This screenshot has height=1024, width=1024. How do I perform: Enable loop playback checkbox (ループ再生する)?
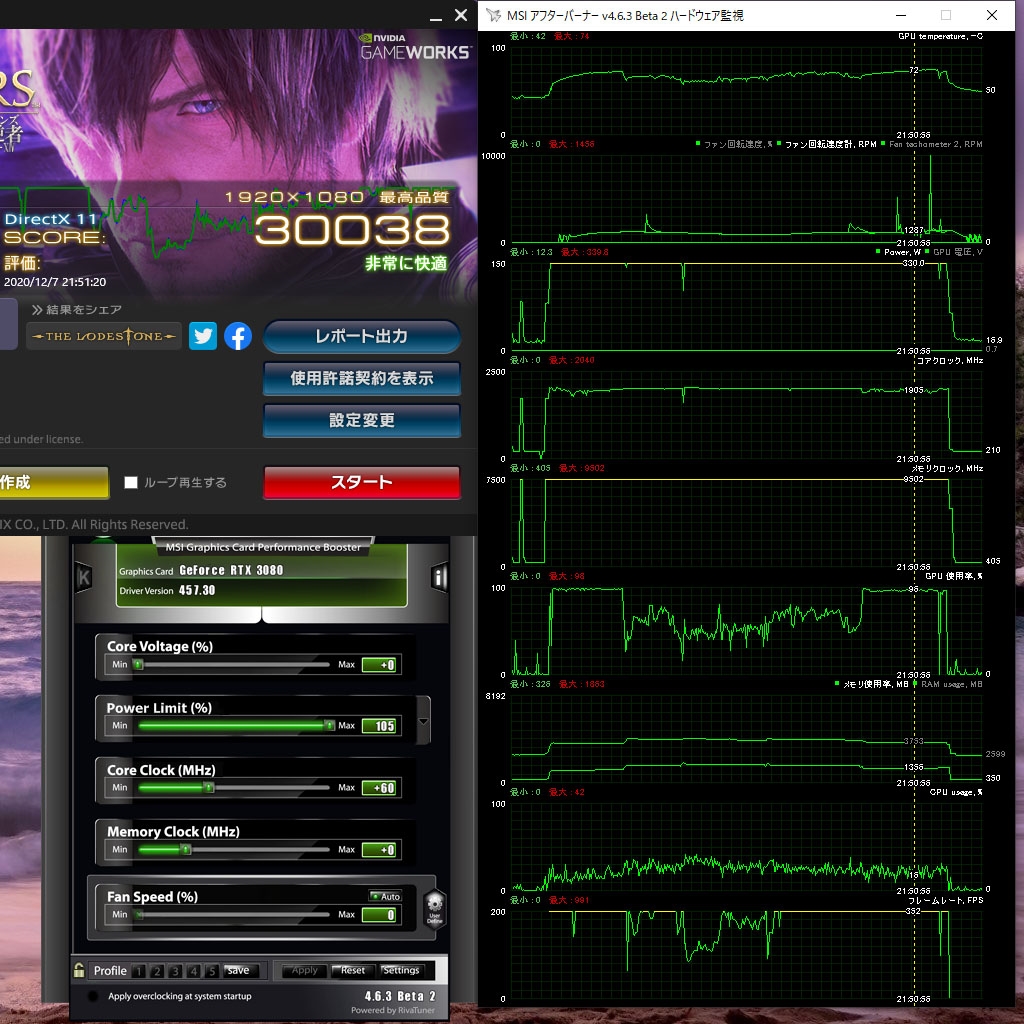[131, 483]
